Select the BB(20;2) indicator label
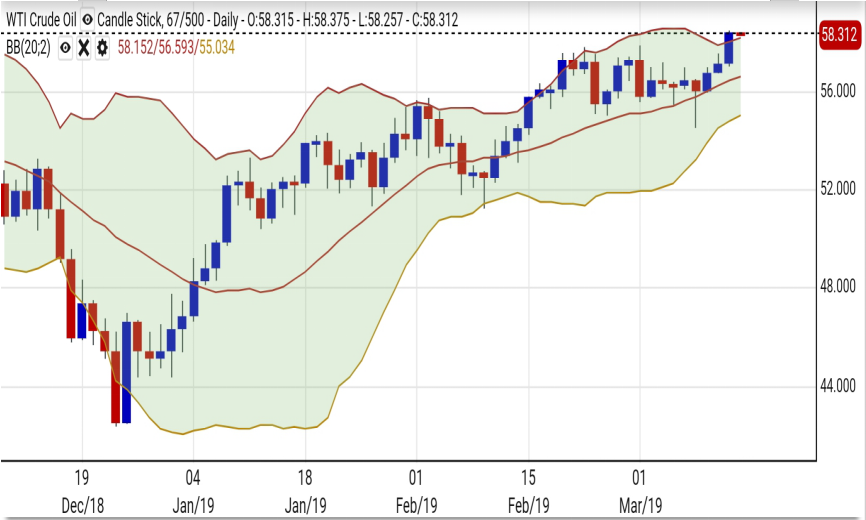This screenshot has width=866, height=520. click(x=28, y=47)
